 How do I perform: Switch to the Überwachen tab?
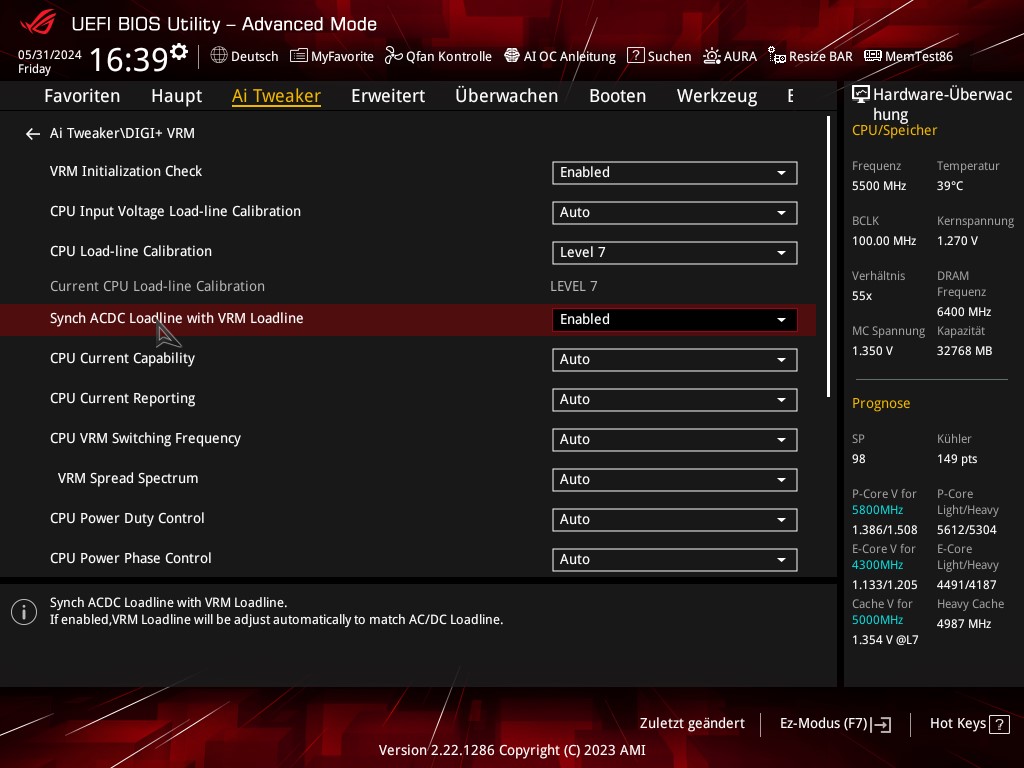(507, 96)
